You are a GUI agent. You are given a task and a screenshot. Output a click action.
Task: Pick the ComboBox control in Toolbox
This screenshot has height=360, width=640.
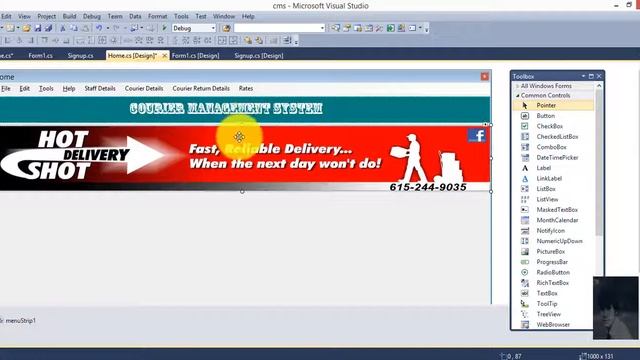pyautogui.click(x=553, y=147)
